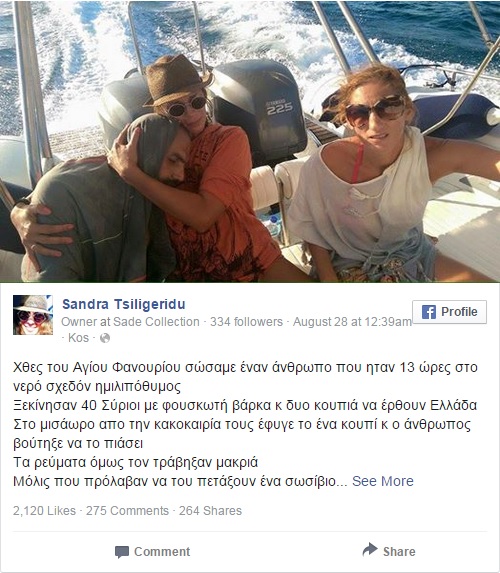Click the line mentioning 40 Σύριοι

pyautogui.click(x=245, y=405)
